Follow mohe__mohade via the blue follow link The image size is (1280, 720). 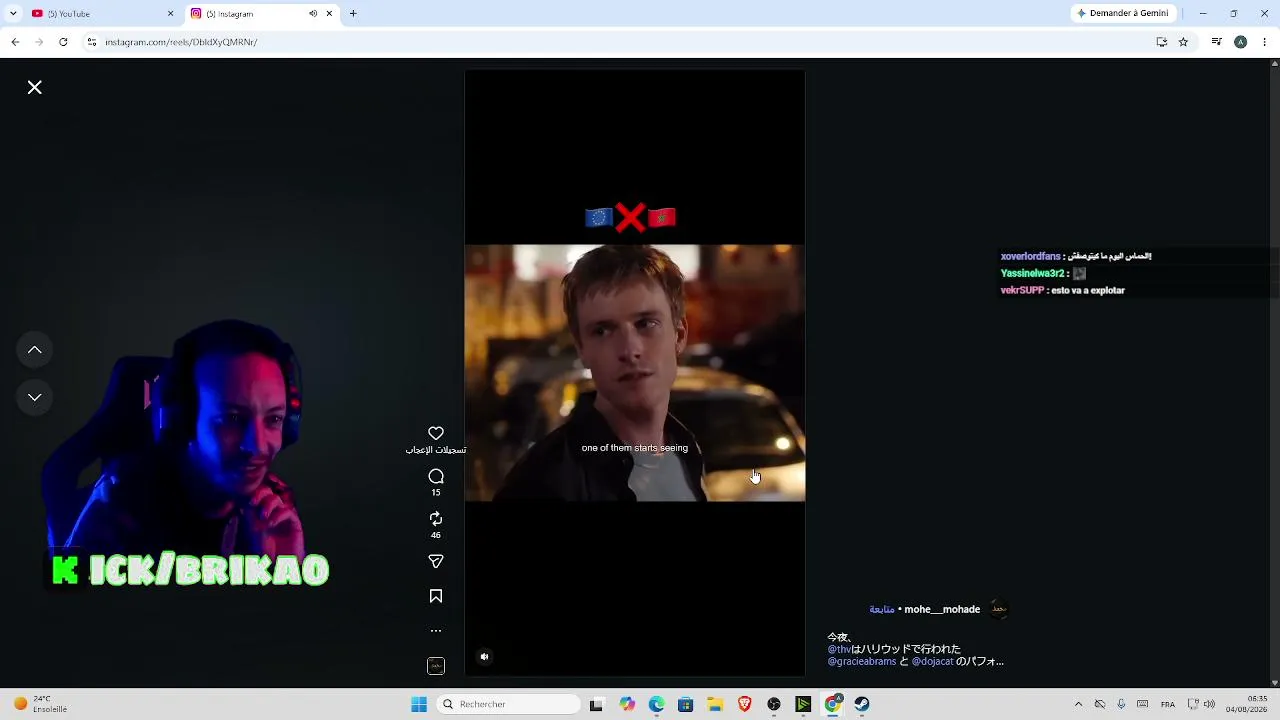[x=882, y=609]
